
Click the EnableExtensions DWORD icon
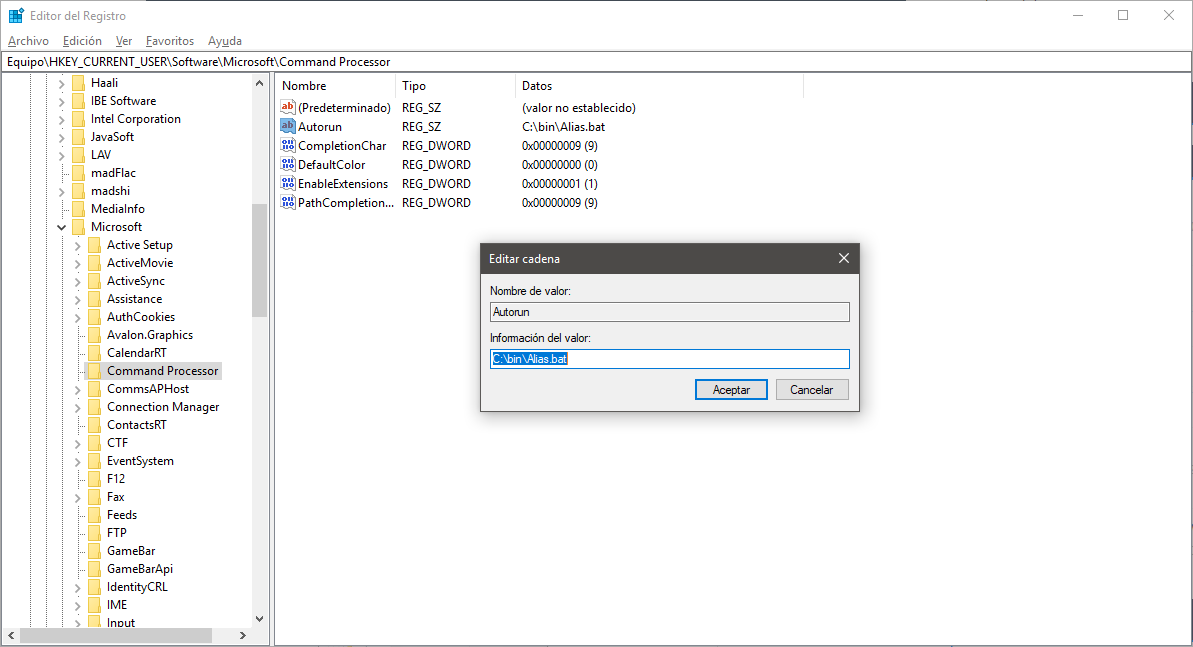288,183
